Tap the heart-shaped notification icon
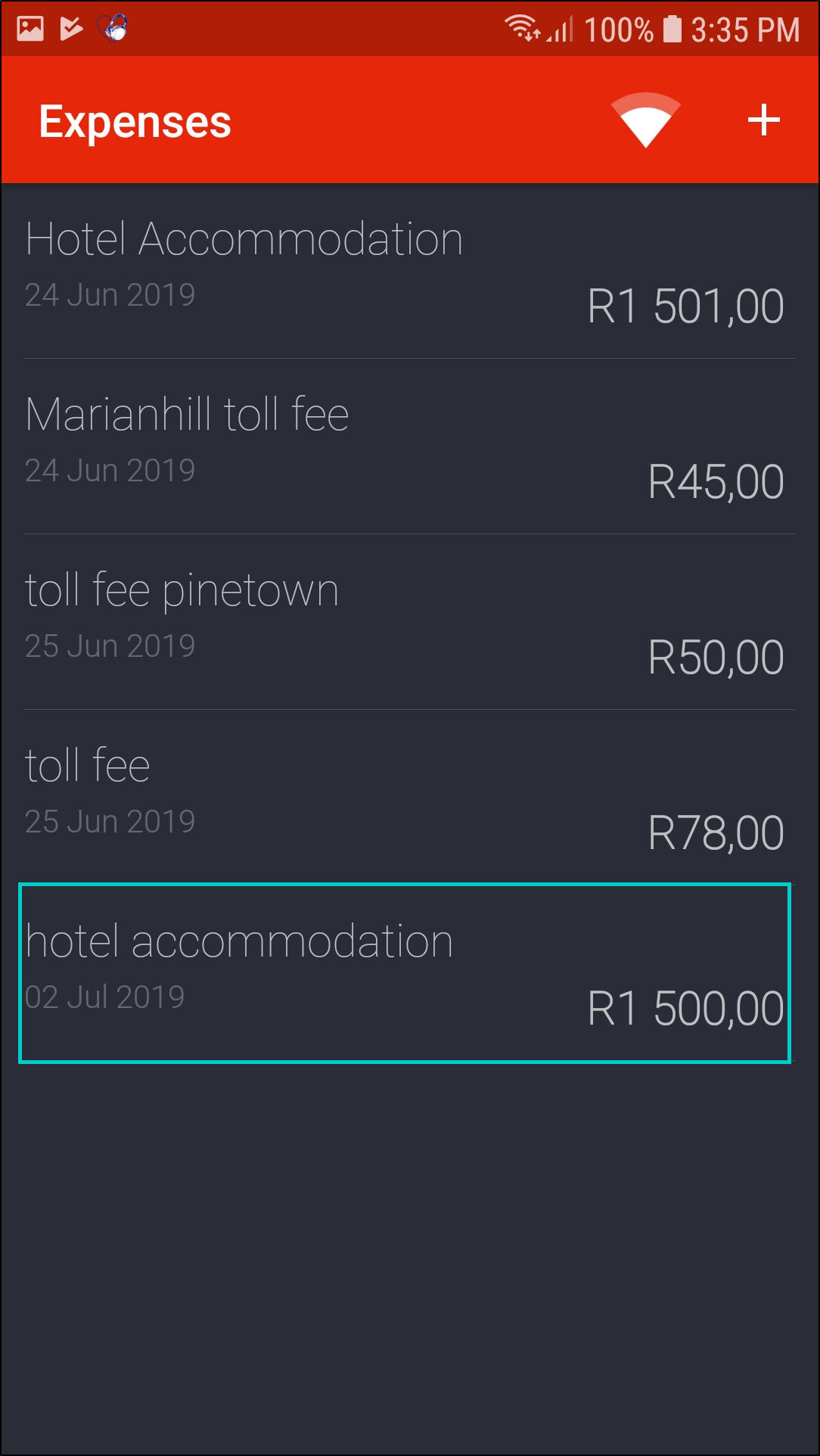Screen dimensions: 820x1456 click(x=113, y=29)
